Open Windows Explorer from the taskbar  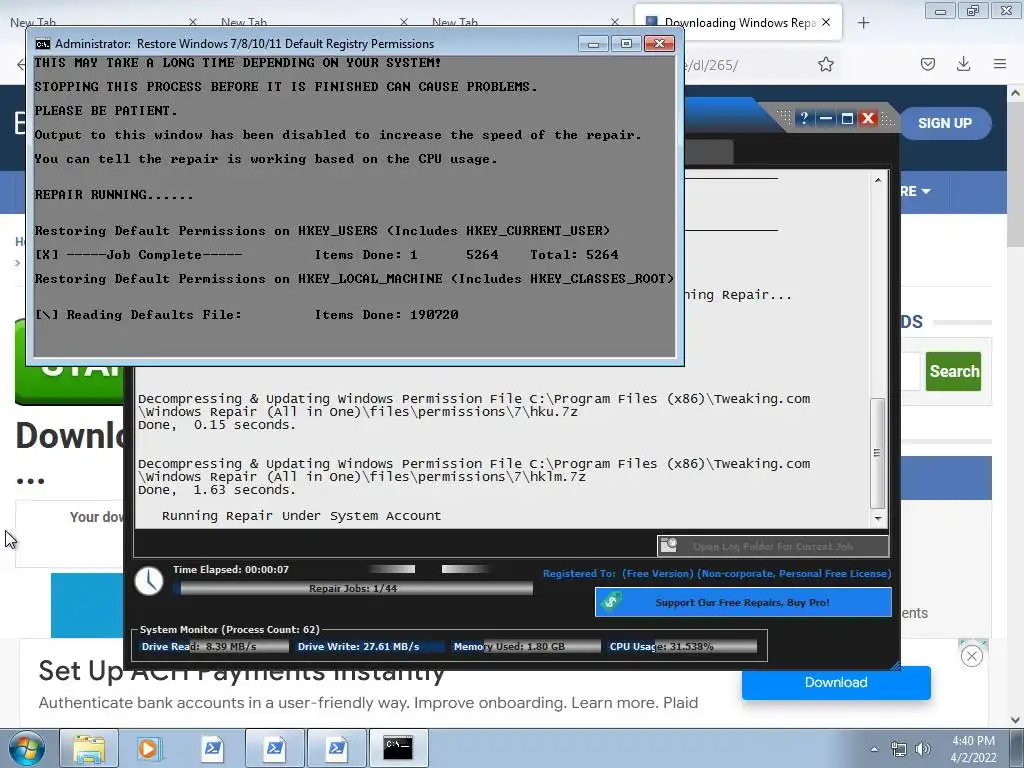(89, 748)
